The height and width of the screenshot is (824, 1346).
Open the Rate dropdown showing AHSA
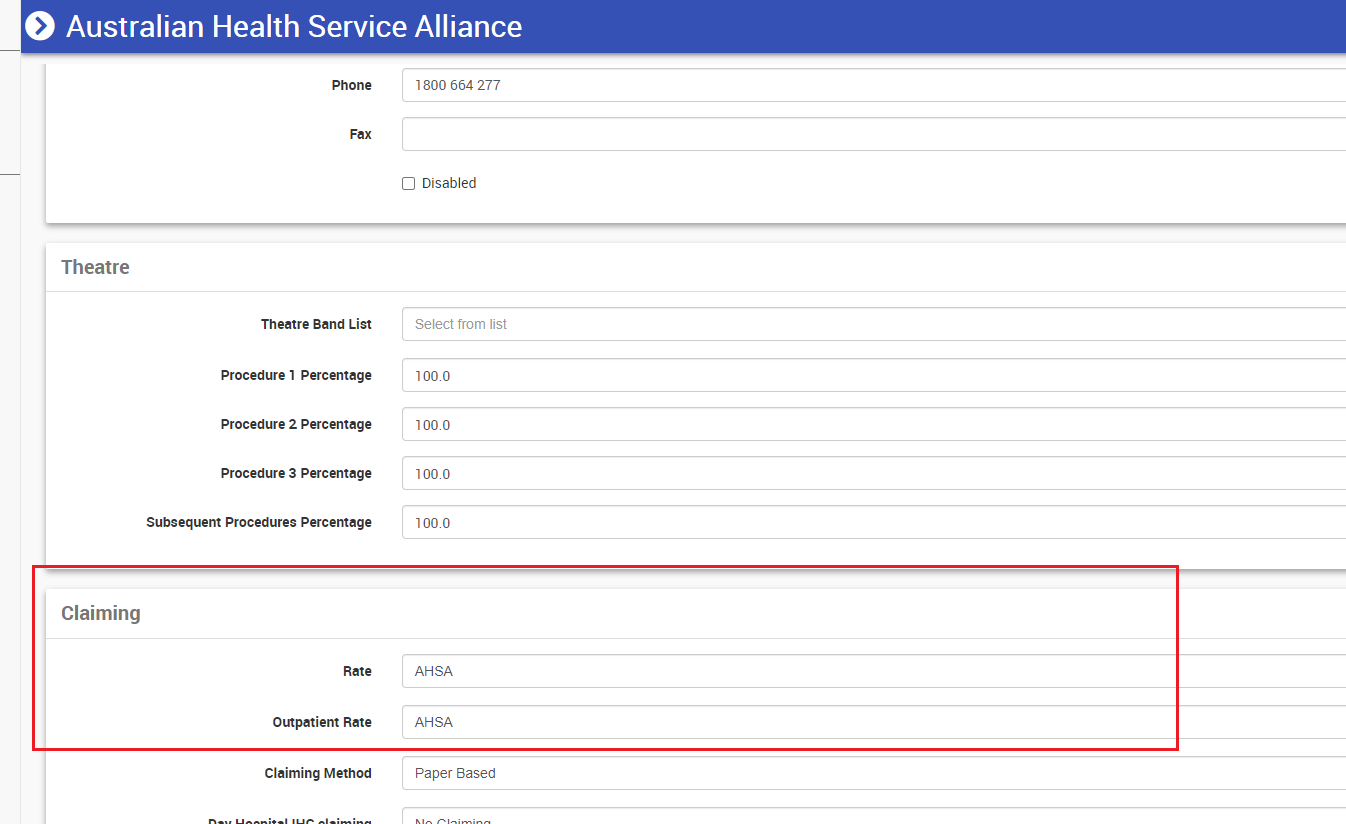(874, 671)
